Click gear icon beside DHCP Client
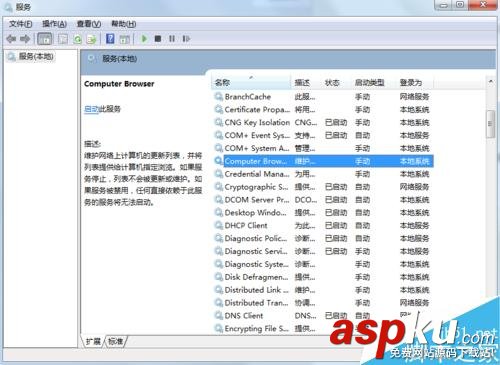Screen dimensions: 500x365 click(219, 226)
